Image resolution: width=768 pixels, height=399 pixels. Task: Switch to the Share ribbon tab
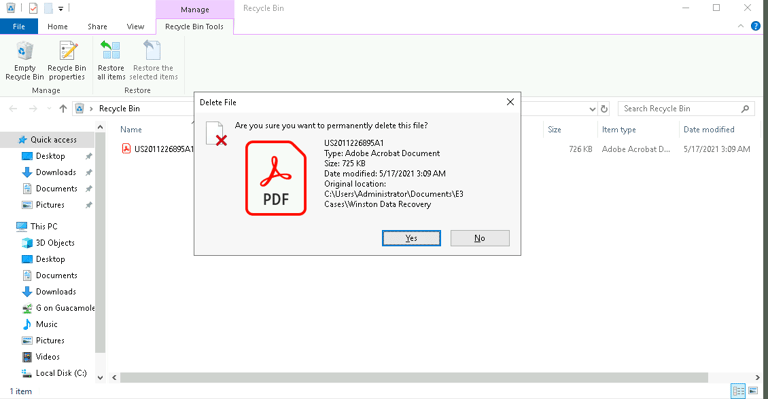(x=97, y=26)
